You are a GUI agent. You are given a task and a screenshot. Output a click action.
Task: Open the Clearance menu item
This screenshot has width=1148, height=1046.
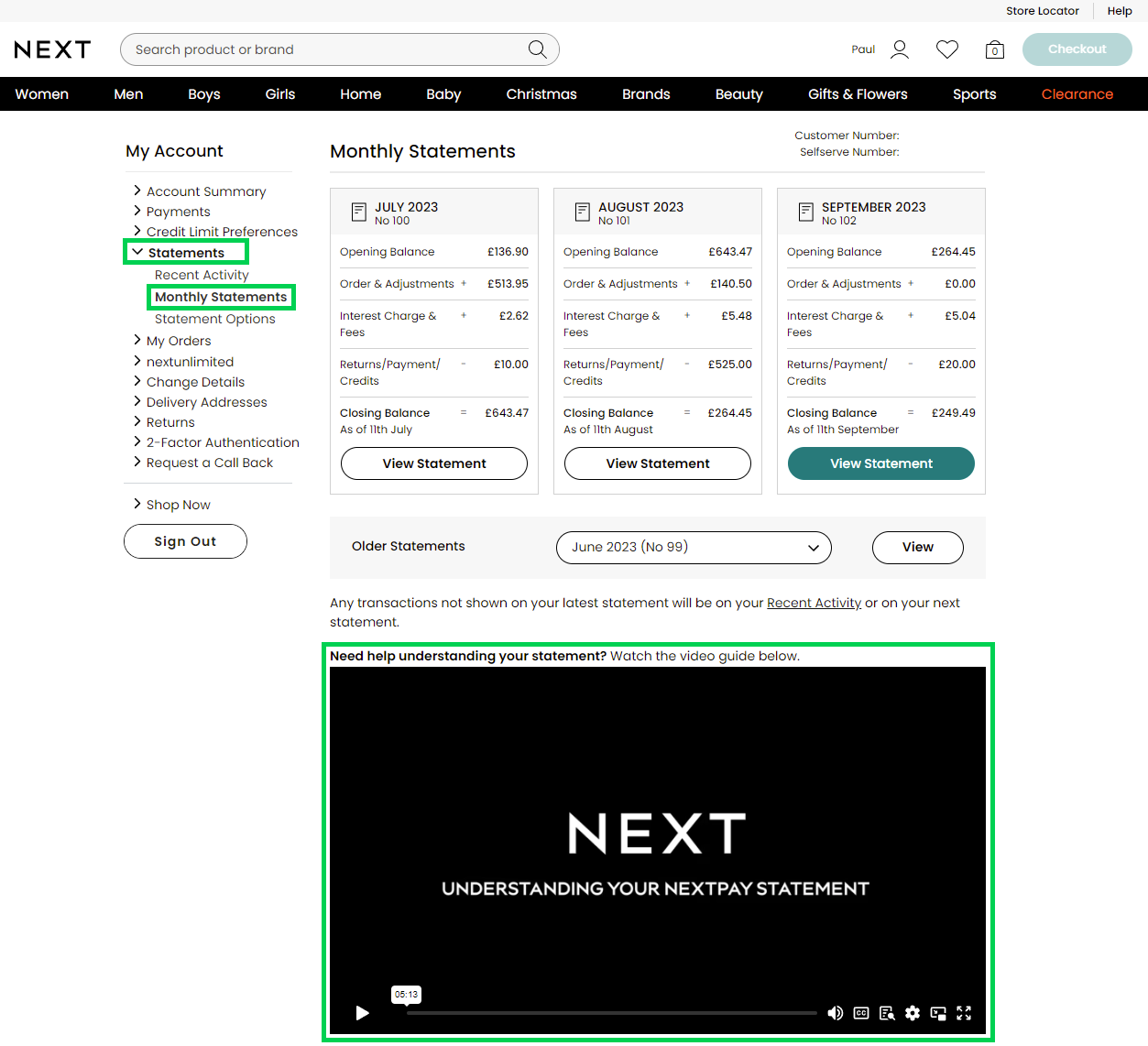click(1077, 94)
